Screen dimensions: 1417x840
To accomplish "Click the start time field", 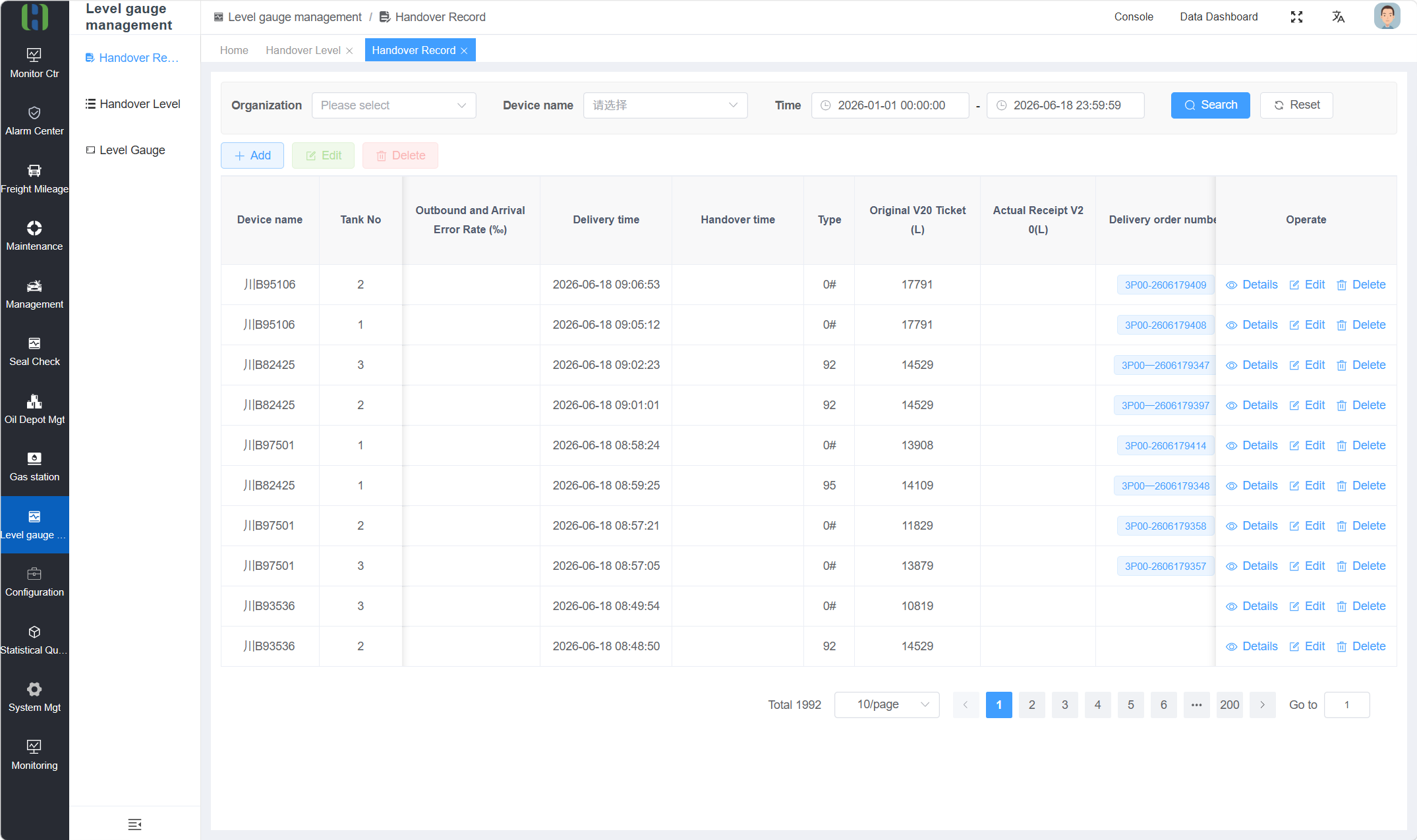I will (890, 105).
